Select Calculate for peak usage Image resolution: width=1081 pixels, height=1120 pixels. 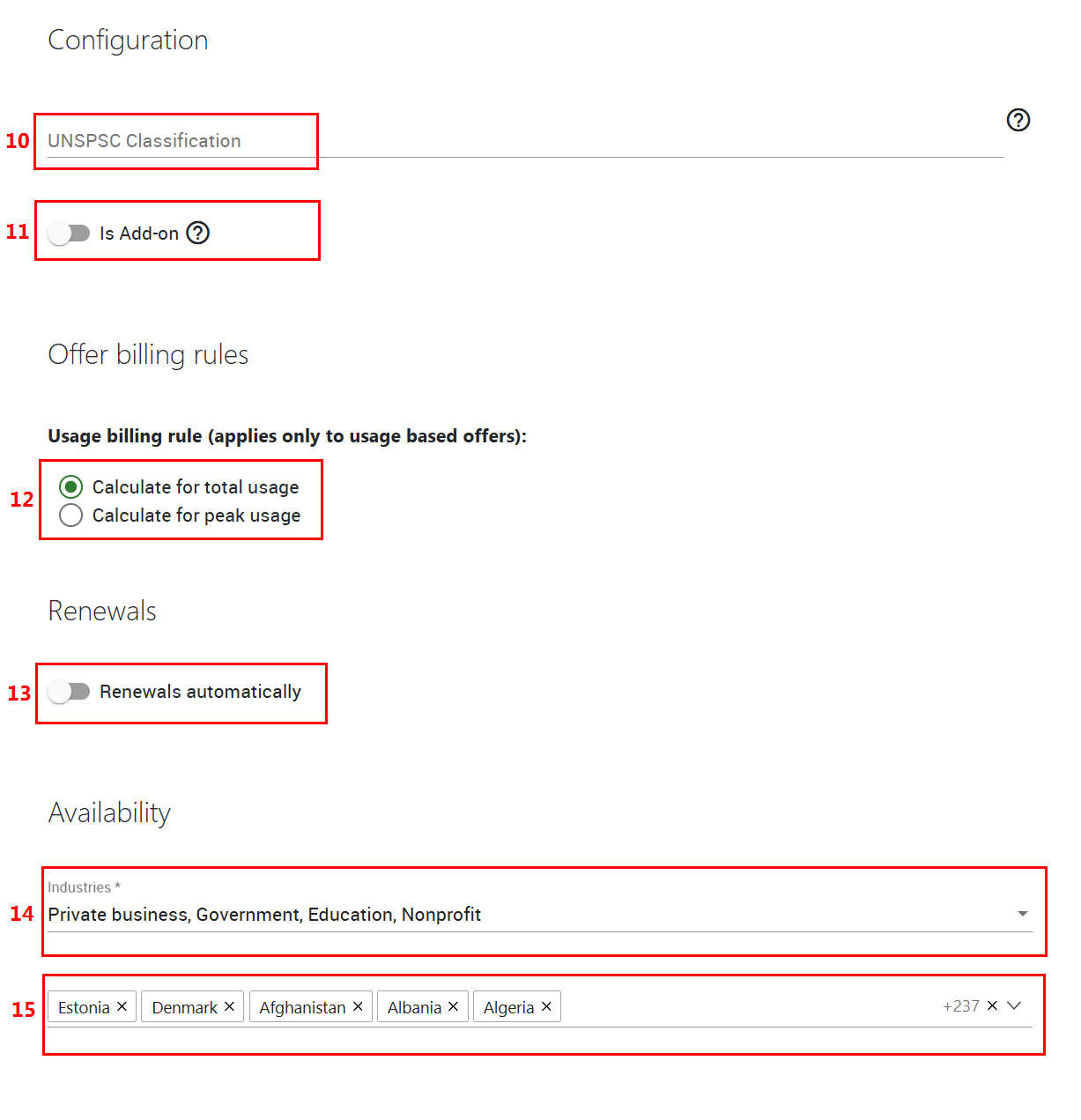click(70, 515)
